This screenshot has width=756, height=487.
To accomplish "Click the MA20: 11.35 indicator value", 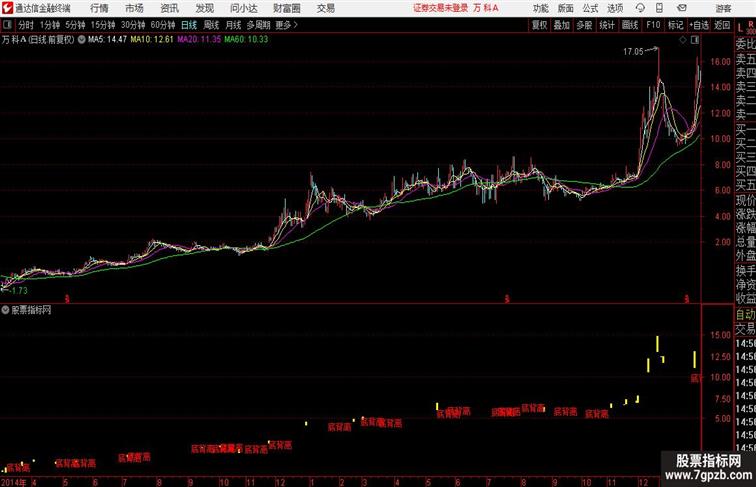I will click(199, 40).
